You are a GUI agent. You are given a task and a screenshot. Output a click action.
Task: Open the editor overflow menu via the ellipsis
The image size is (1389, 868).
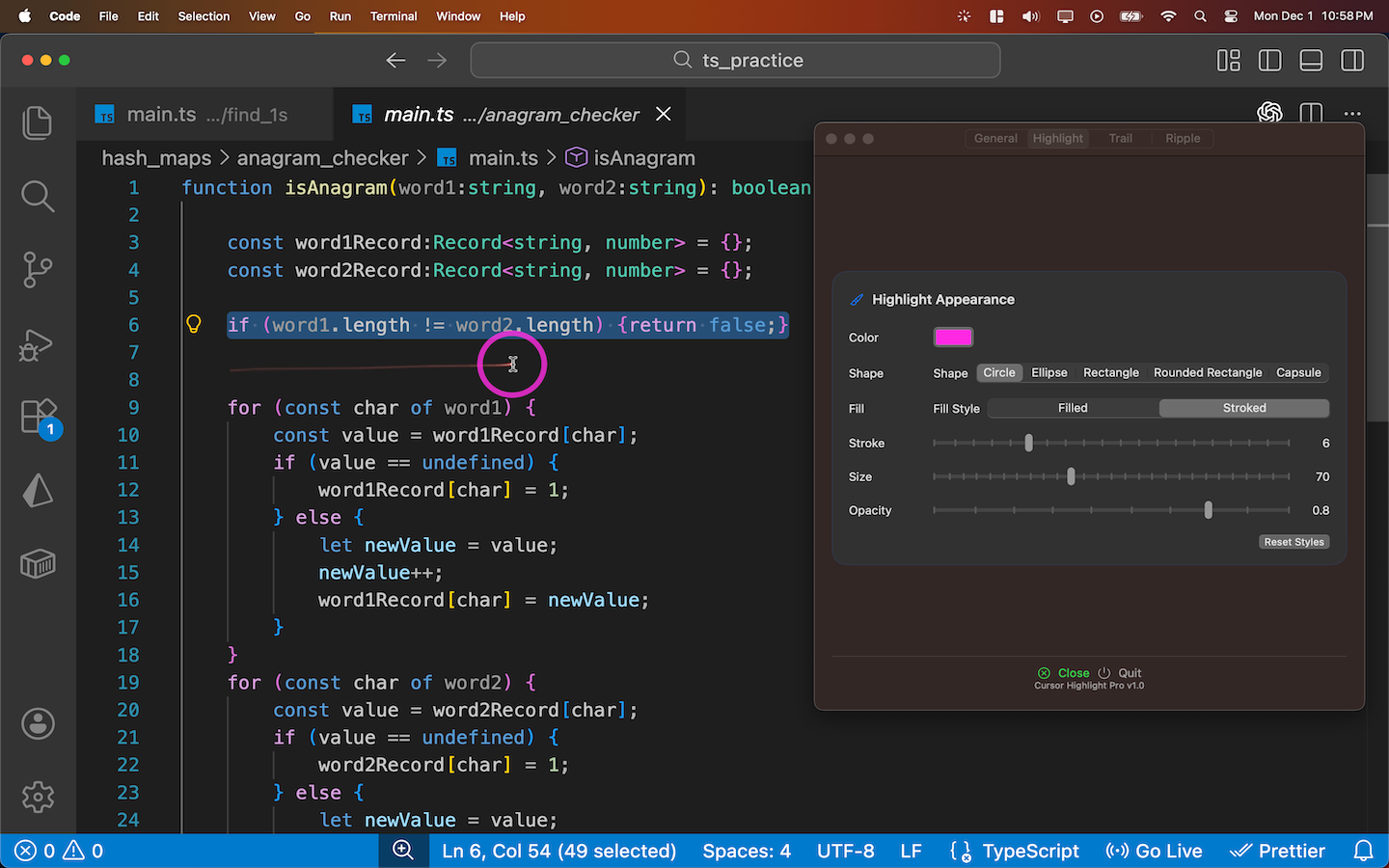point(1352,113)
